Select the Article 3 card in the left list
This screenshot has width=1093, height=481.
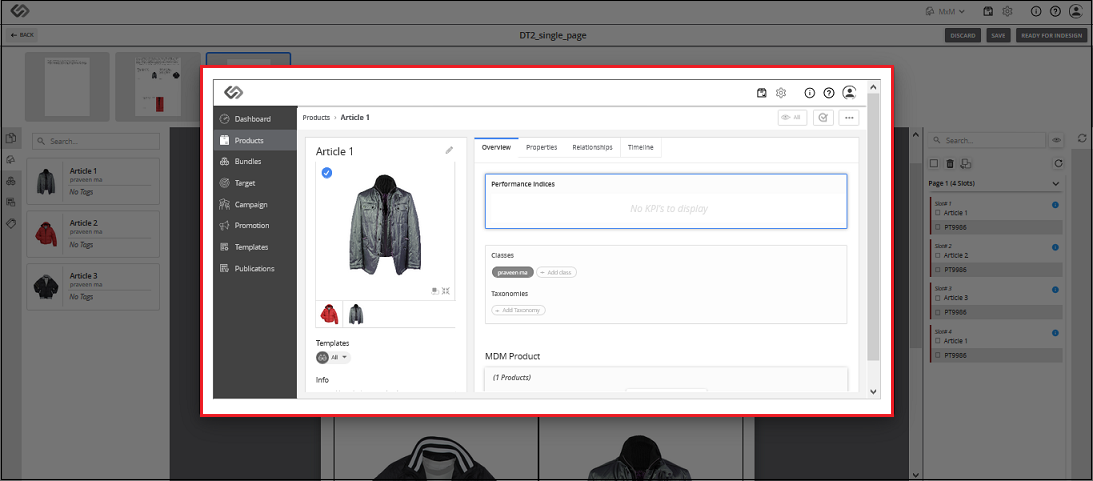(93, 287)
